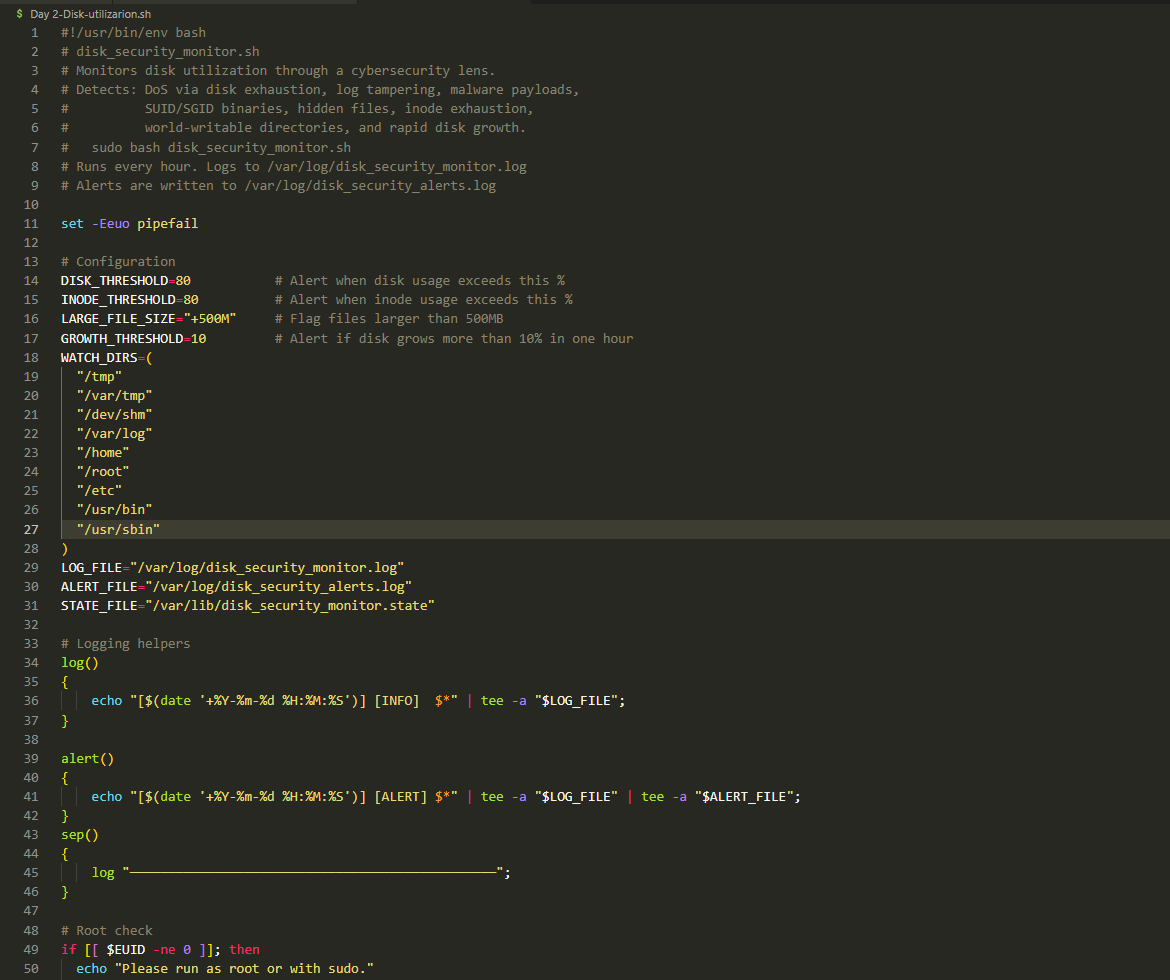Screen dimensions: 1170x980
Task: Click [INFO] tag in log echo
Action: coord(396,701)
